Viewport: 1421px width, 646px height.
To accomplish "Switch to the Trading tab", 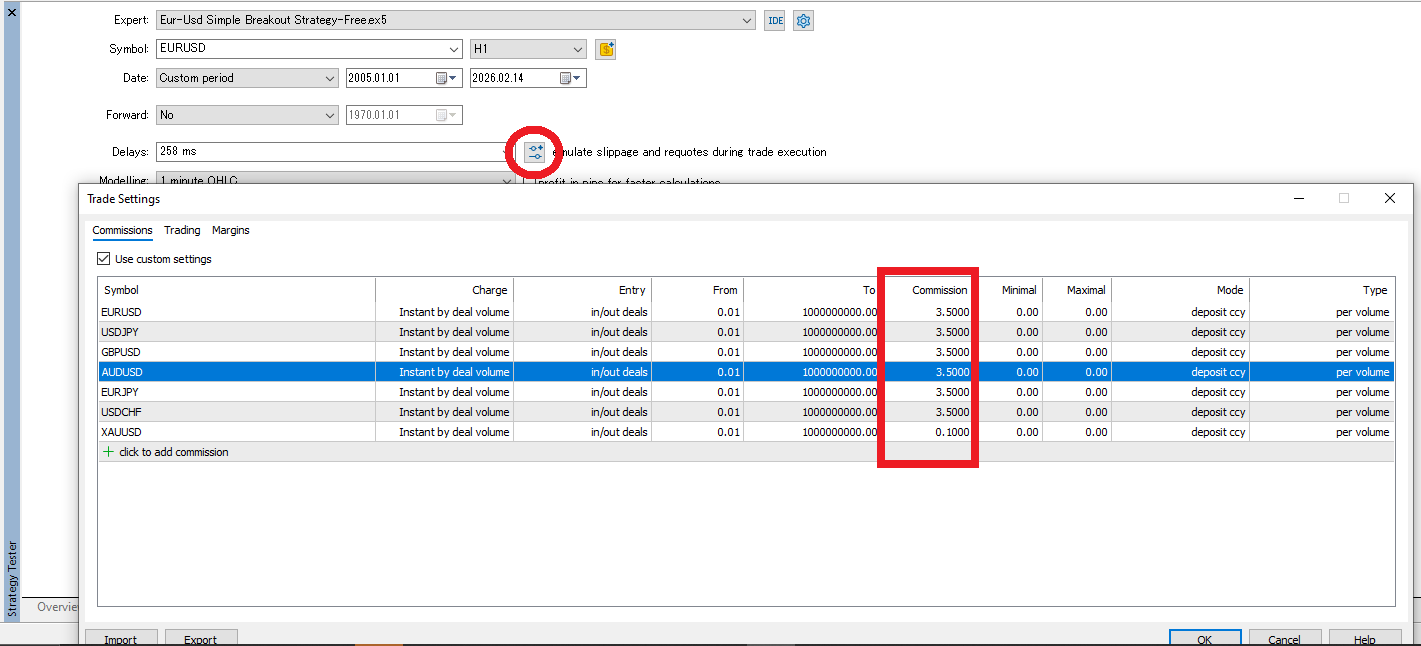I will 182,230.
